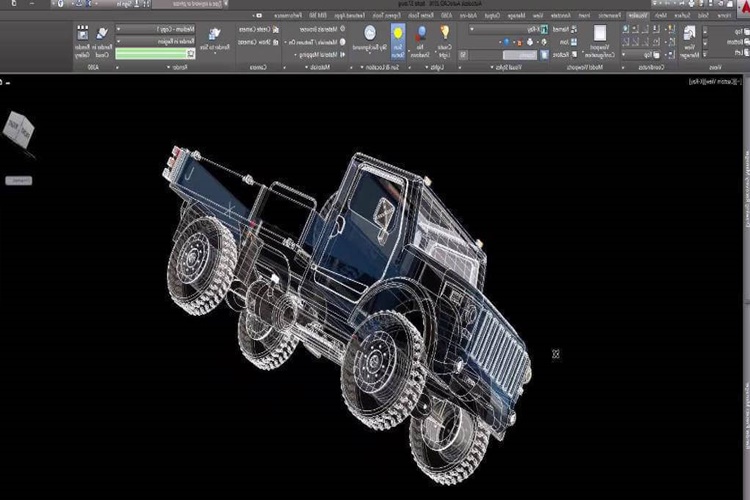Open the Express Tools ribbon tab

click(386, 16)
